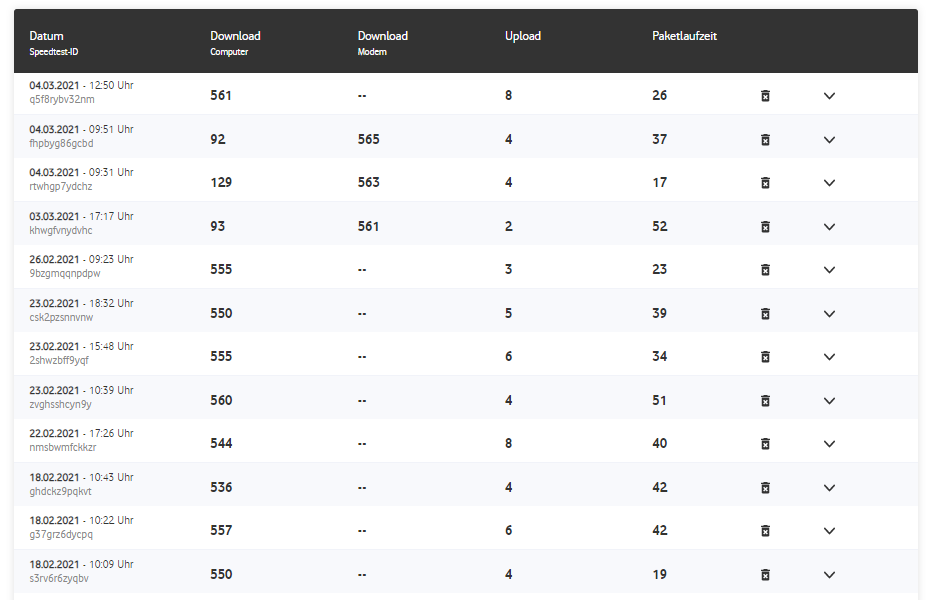This screenshot has width=938, height=600.
Task: Delete the 22.02.2021 17:26 Uhr test
Action: coord(765,444)
